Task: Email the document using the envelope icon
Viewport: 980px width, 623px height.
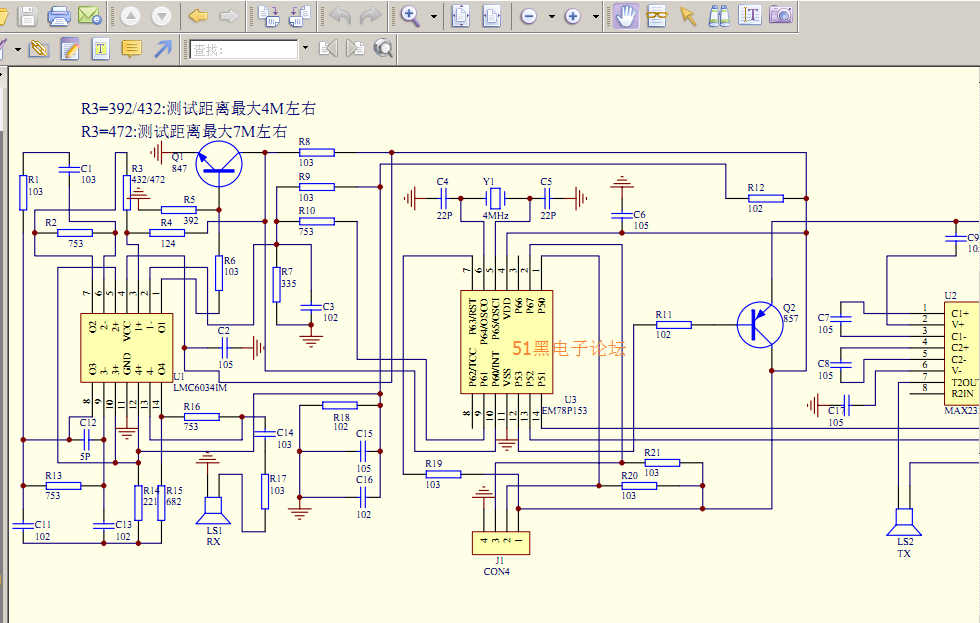Action: pyautogui.click(x=90, y=16)
